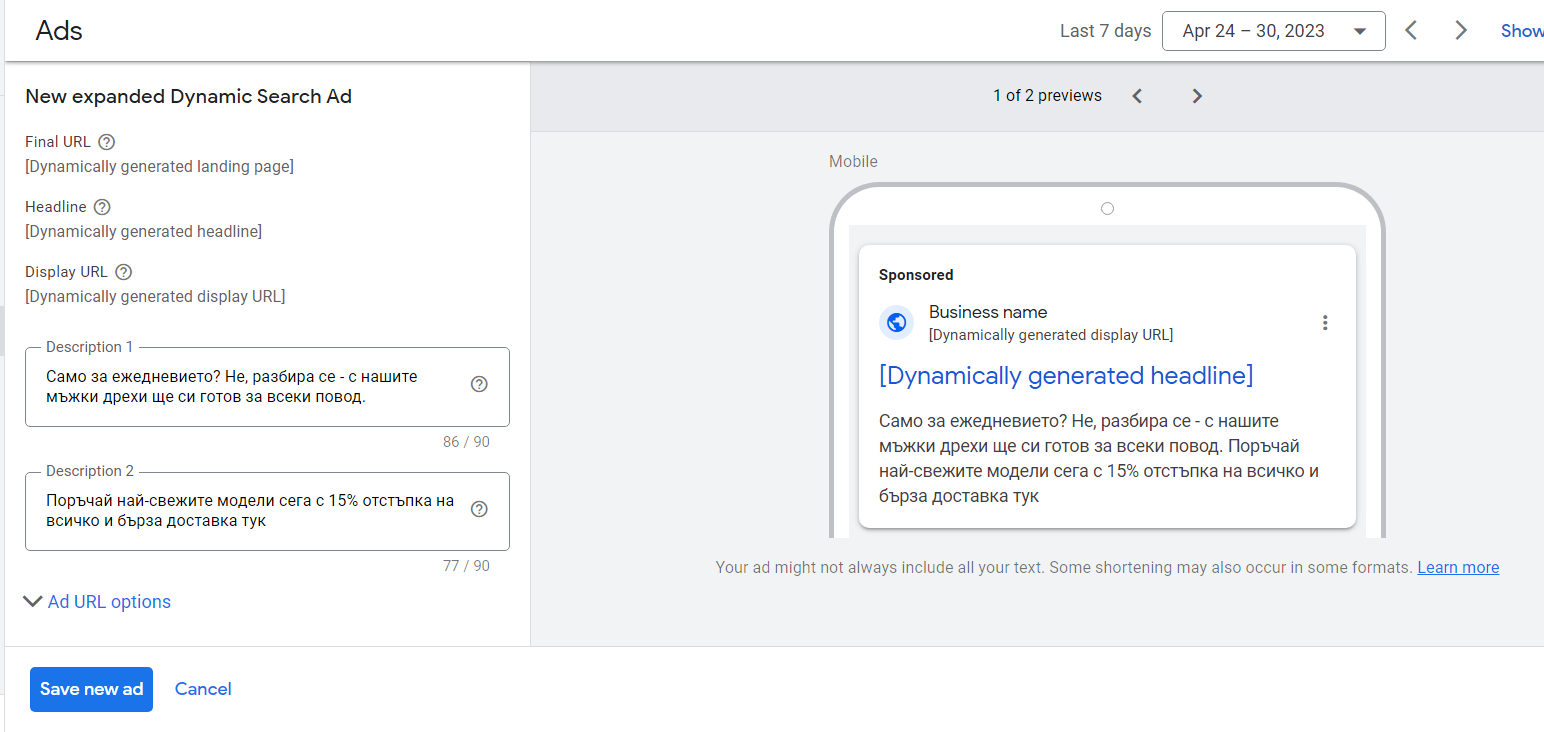Open the Apr 24 – 30, 2023 date dropdown
Screen dimensions: 1544x732
tap(1273, 31)
